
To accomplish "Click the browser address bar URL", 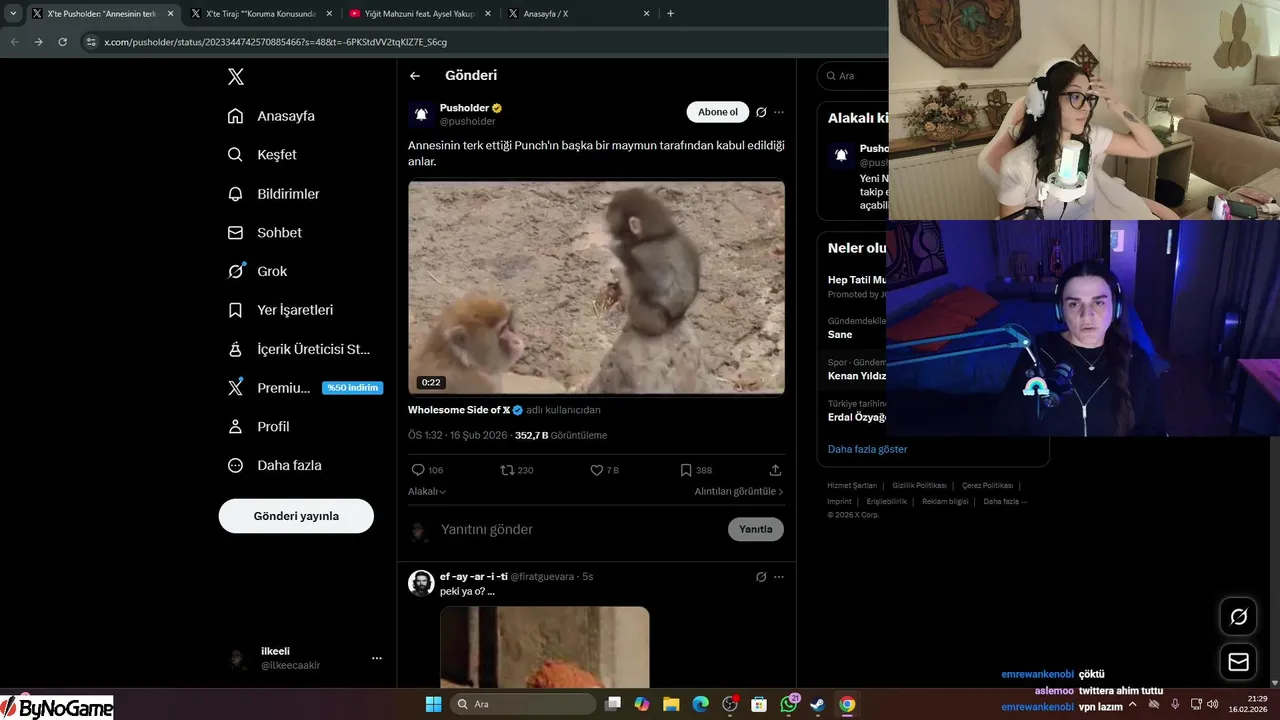I will point(275,42).
